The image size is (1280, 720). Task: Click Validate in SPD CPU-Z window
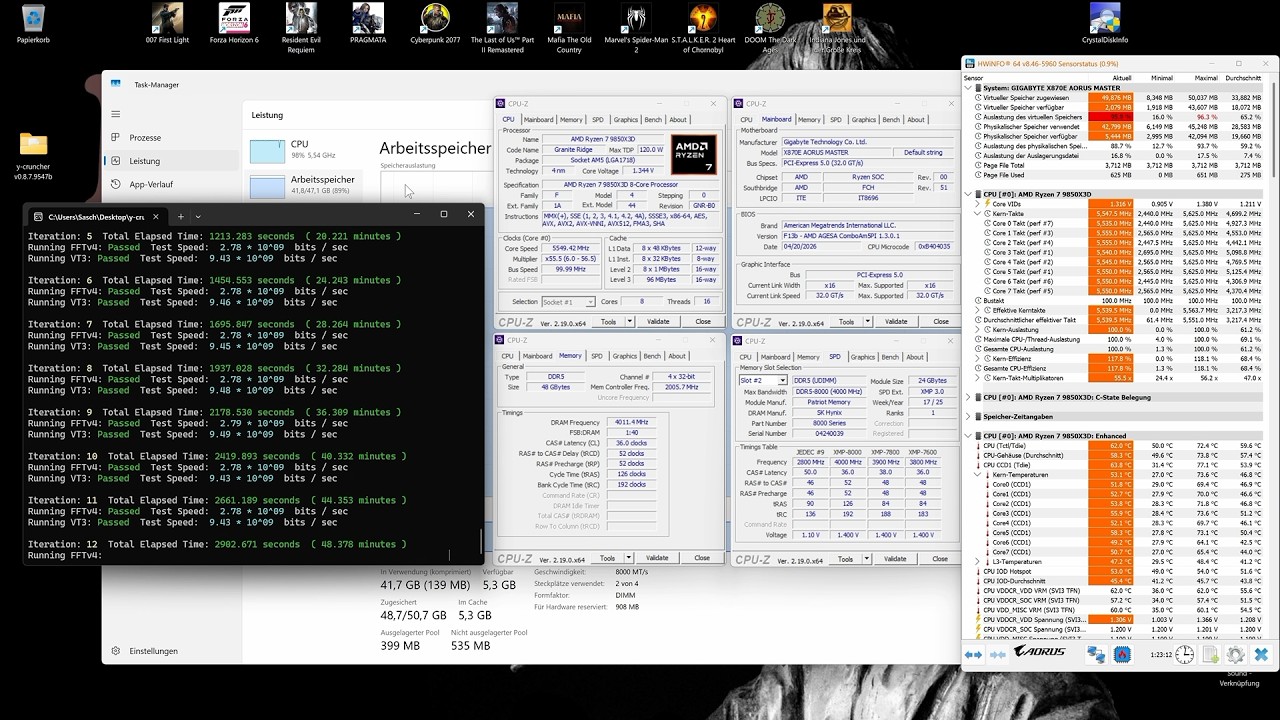pyautogui.click(x=895, y=559)
